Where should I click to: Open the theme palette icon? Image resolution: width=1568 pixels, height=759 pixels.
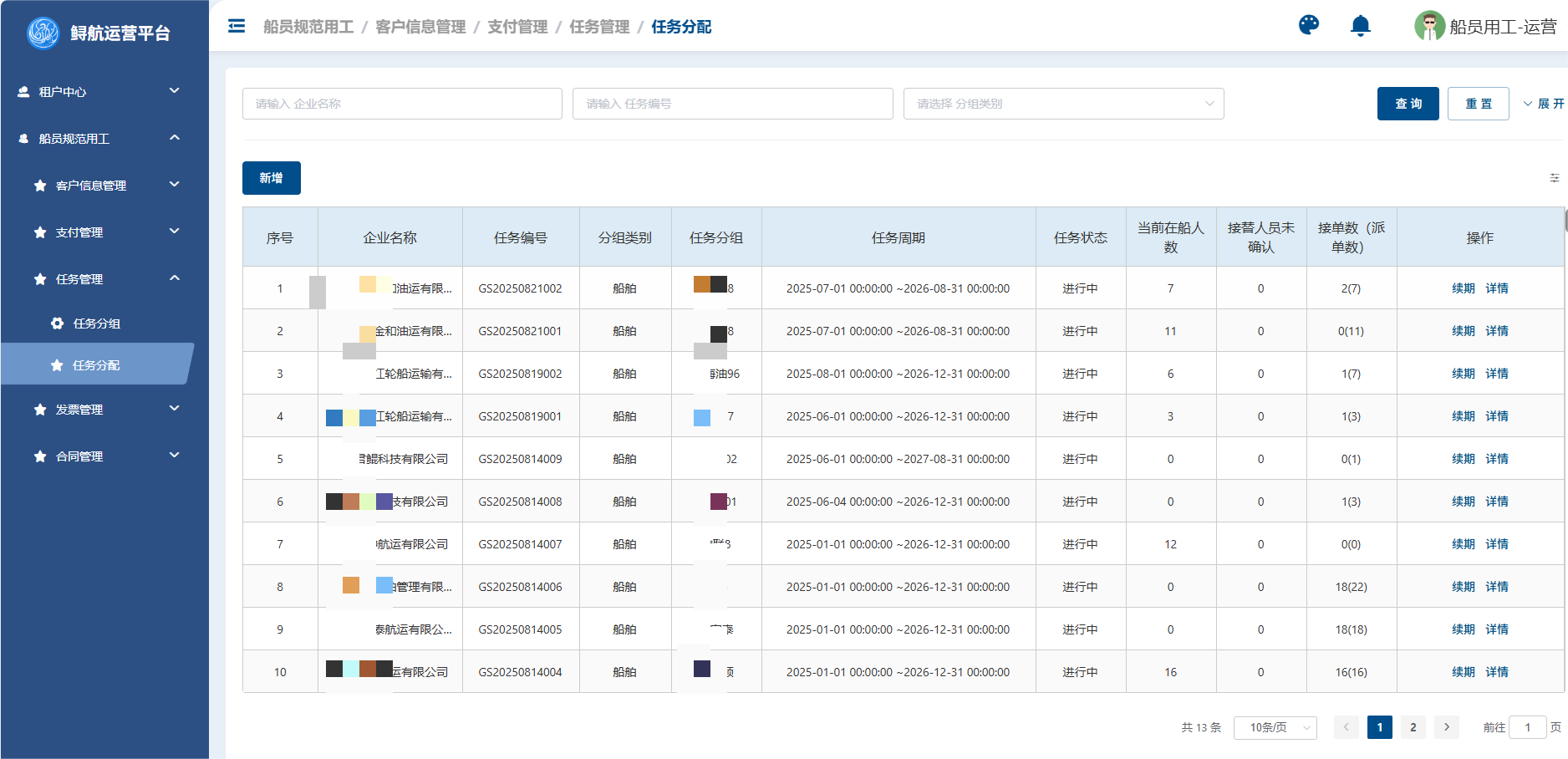coord(1308,25)
